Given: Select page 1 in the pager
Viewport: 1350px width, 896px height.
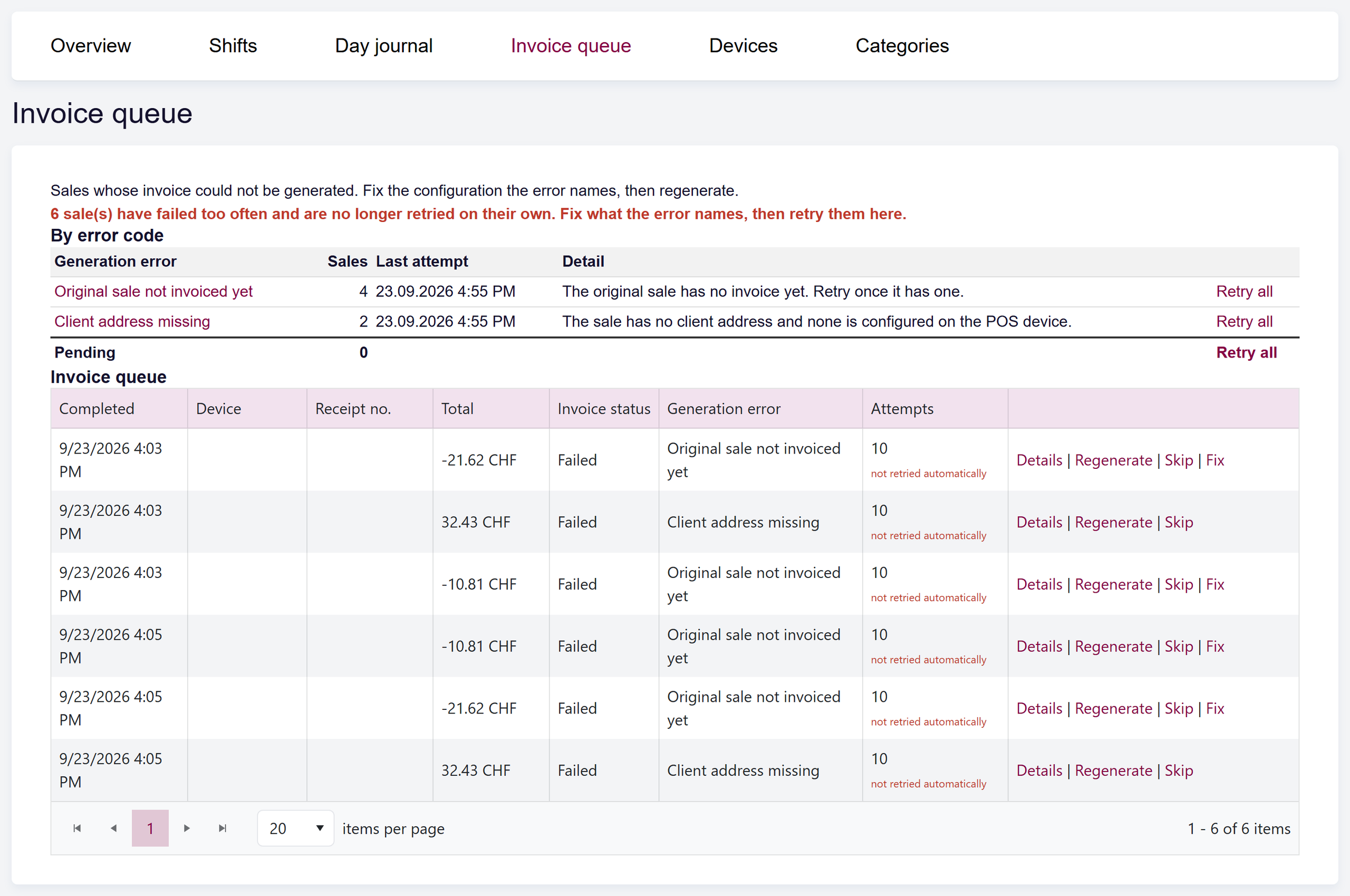Looking at the screenshot, I should coord(150,828).
